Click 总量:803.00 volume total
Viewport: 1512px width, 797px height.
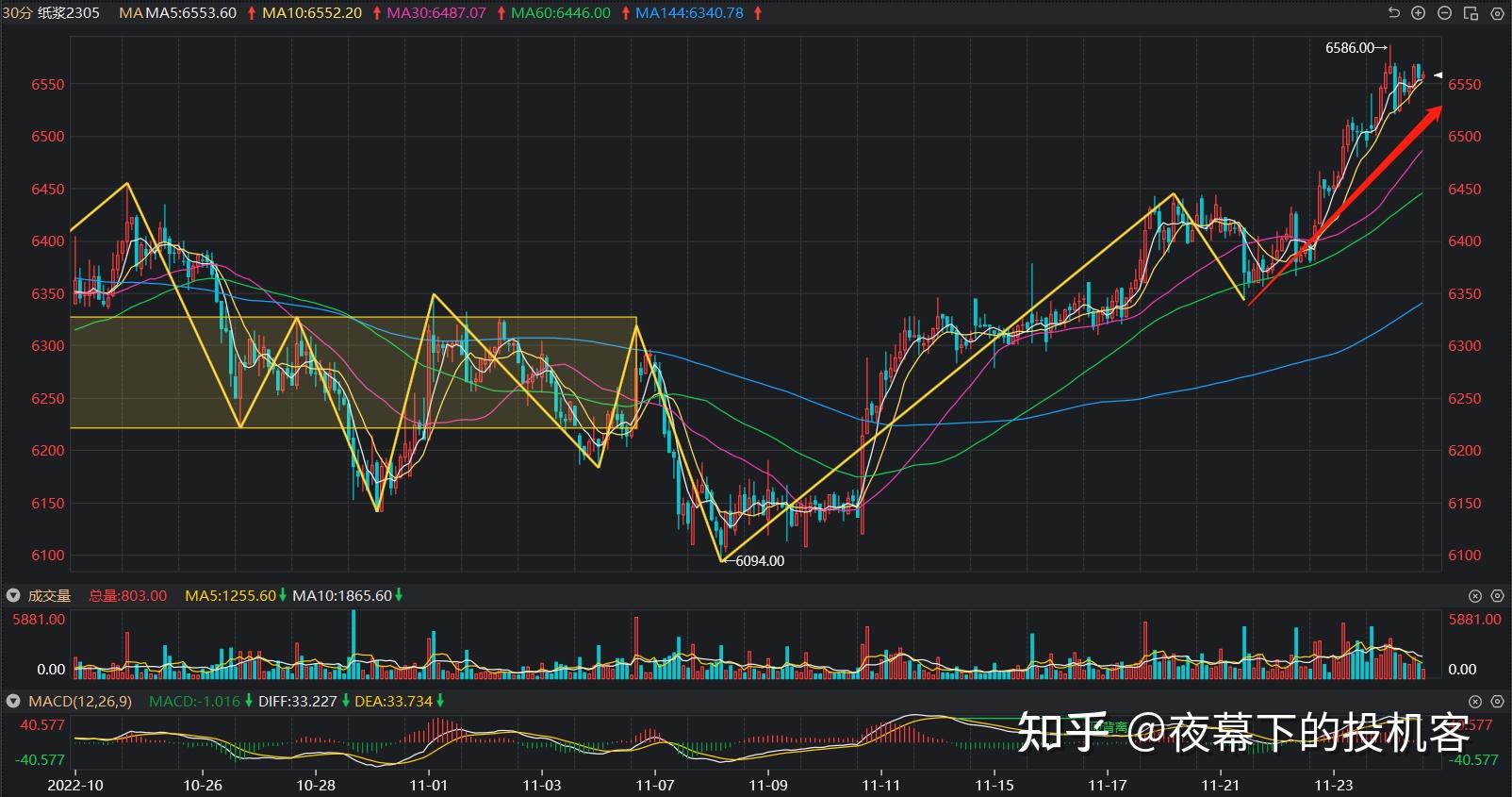point(127,595)
